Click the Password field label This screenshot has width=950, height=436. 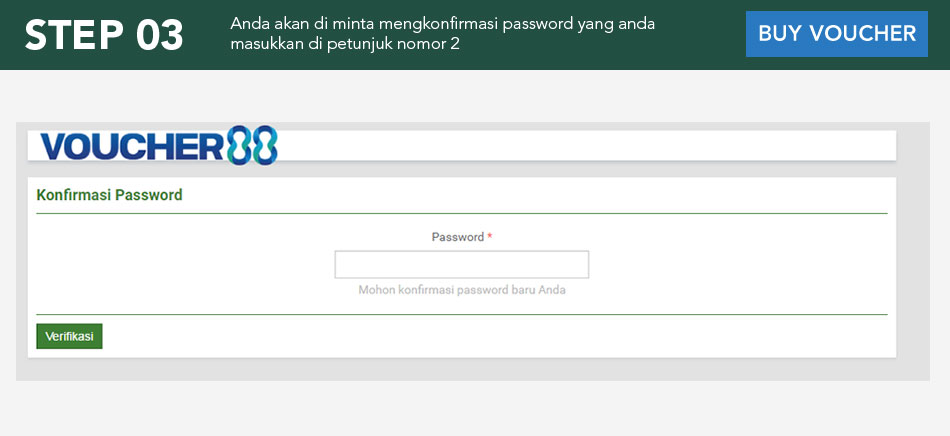click(x=457, y=237)
